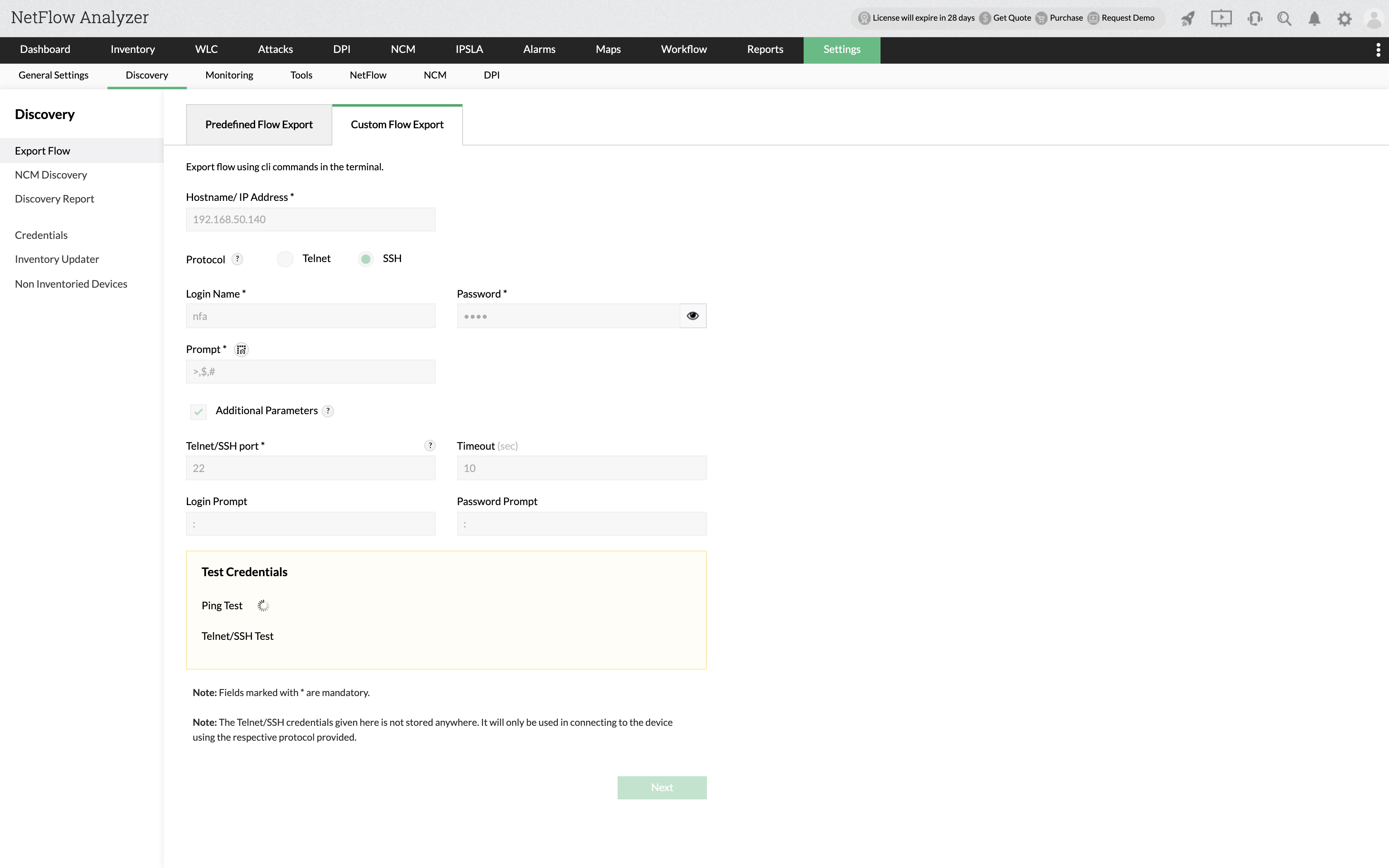Select the SSH protocol radio button
Image resolution: width=1389 pixels, height=868 pixels.
pyautogui.click(x=365, y=259)
